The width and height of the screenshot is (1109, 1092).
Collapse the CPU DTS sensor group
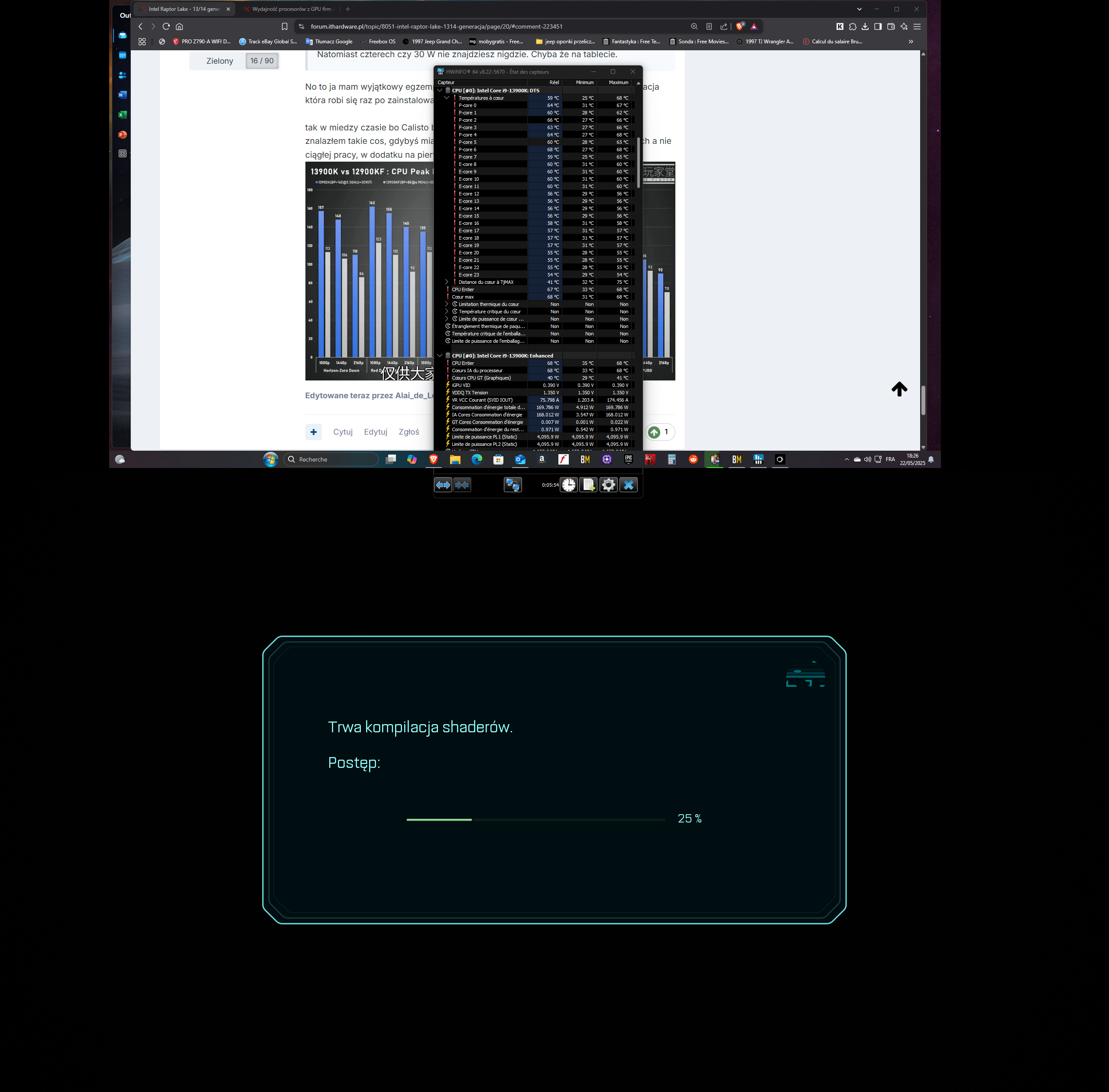click(440, 90)
